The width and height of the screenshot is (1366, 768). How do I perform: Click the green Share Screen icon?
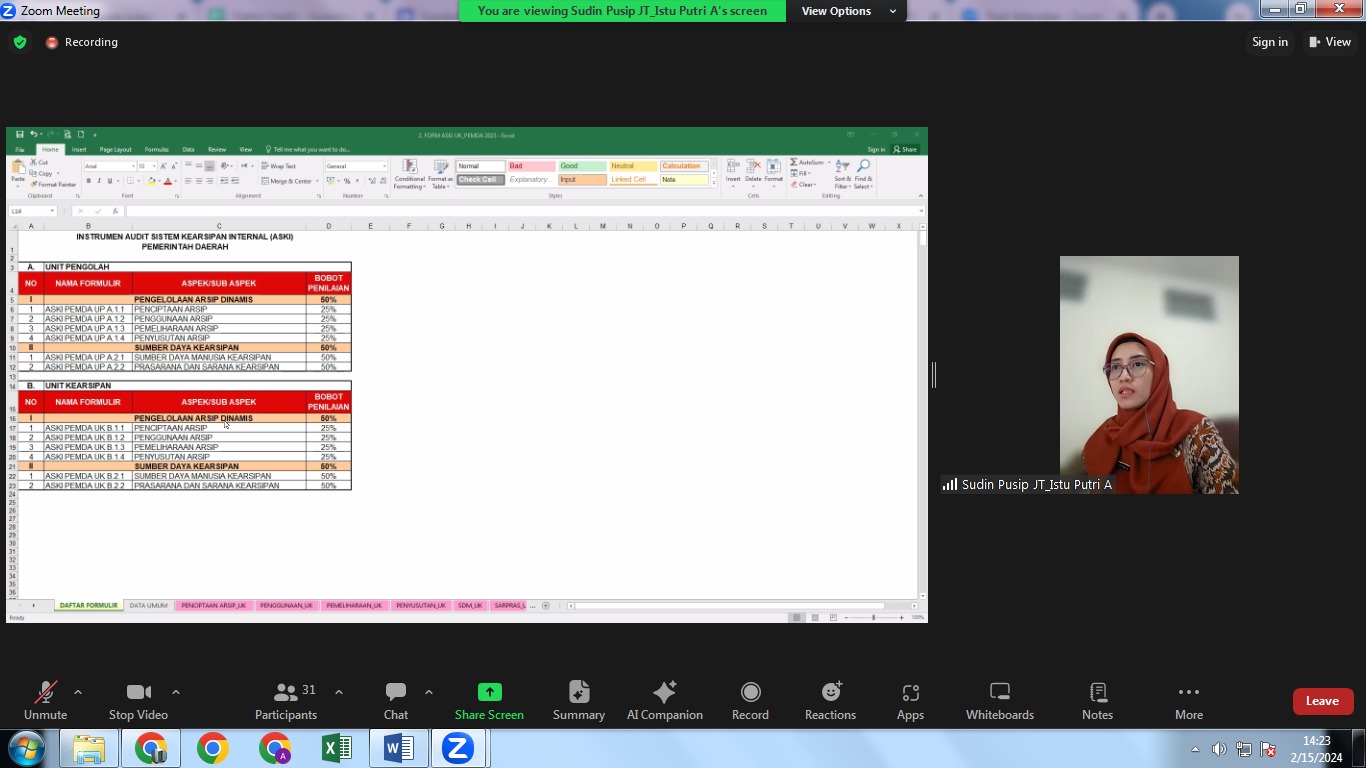click(489, 692)
